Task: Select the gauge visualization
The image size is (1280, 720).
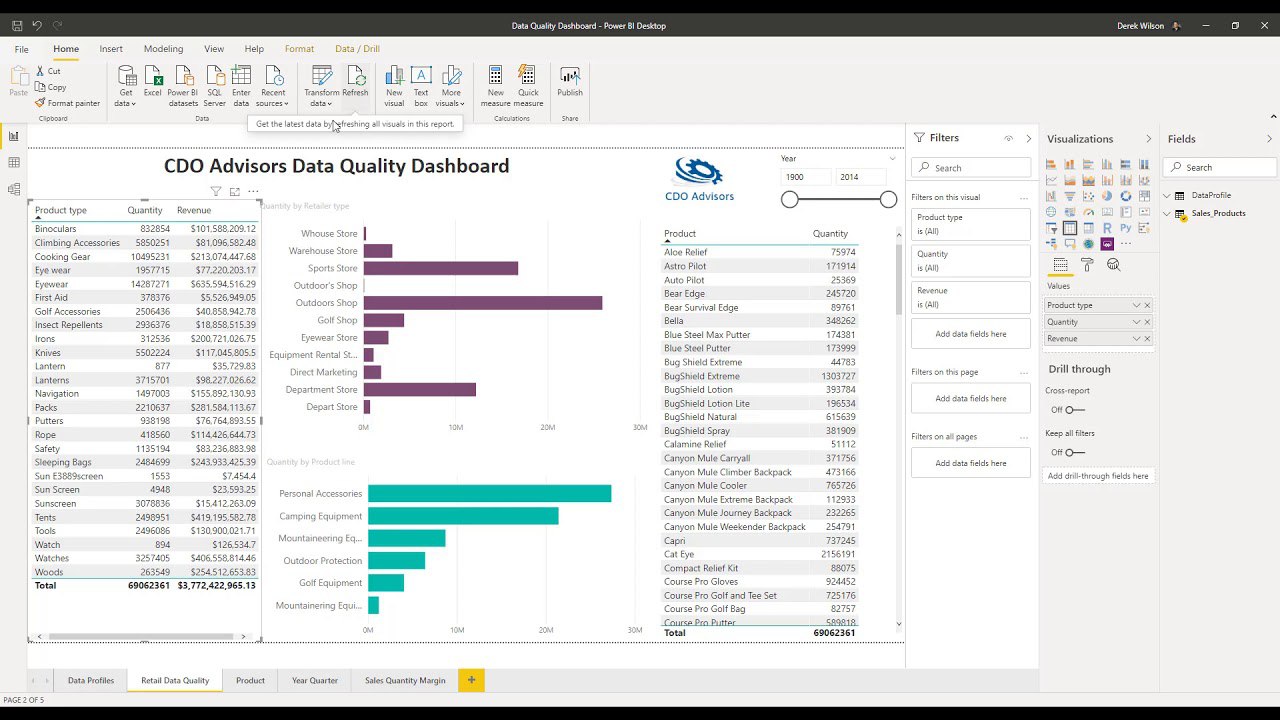Action: (1088, 212)
